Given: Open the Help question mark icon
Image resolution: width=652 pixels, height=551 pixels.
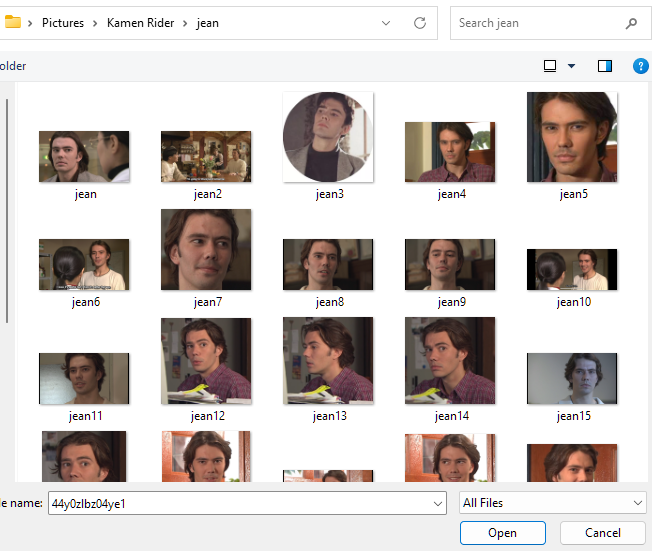Looking at the screenshot, I should tap(640, 66).
